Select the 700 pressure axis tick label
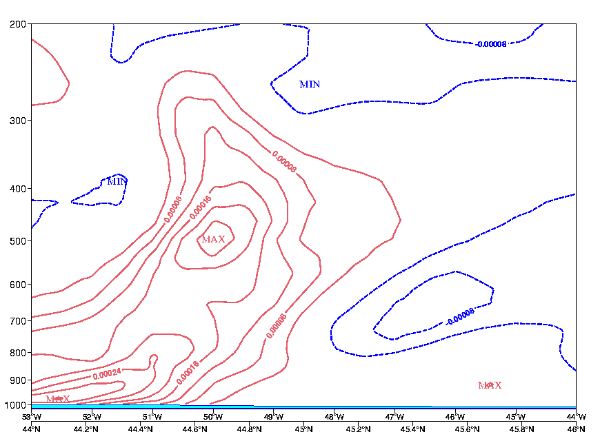600x441 pixels. pos(16,320)
